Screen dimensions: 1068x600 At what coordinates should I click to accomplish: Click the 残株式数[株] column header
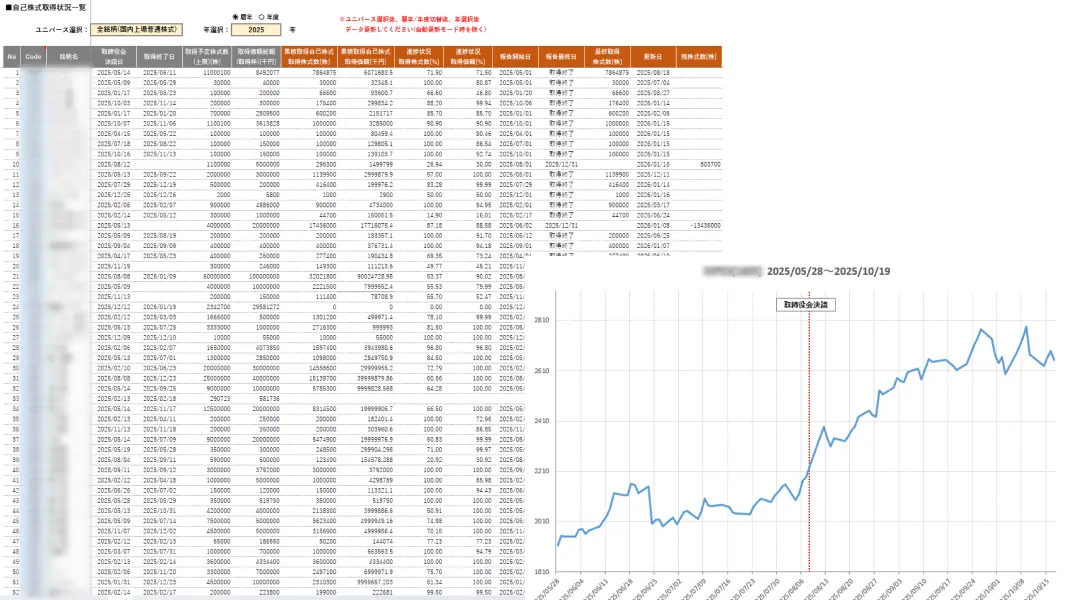pos(698,57)
